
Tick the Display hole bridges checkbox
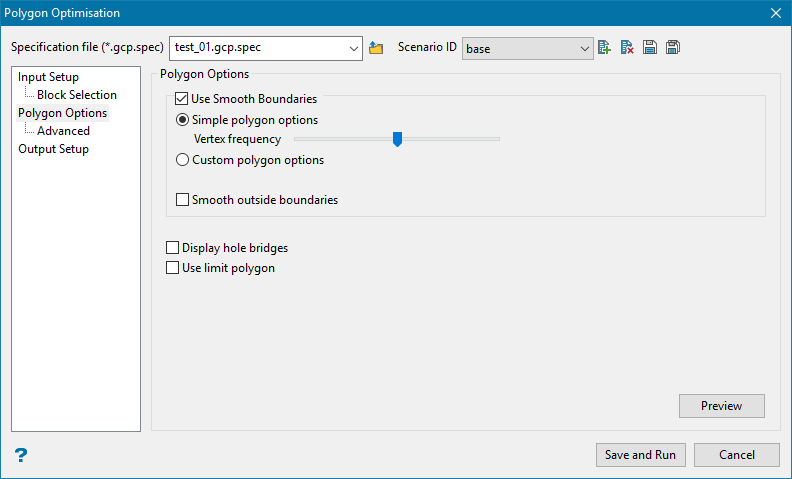click(x=172, y=248)
